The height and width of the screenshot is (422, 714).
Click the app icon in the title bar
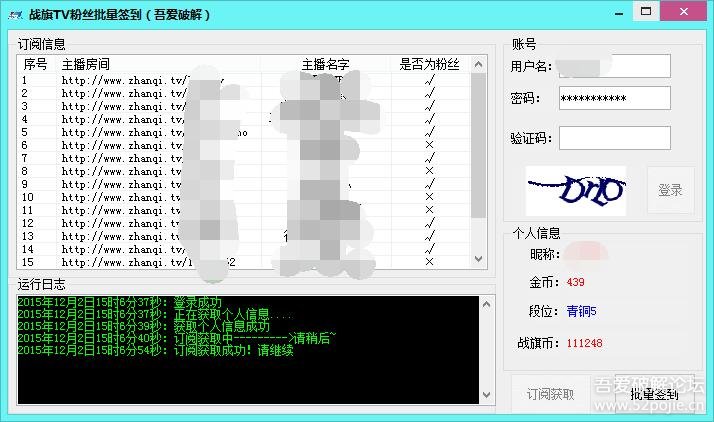tap(15, 15)
